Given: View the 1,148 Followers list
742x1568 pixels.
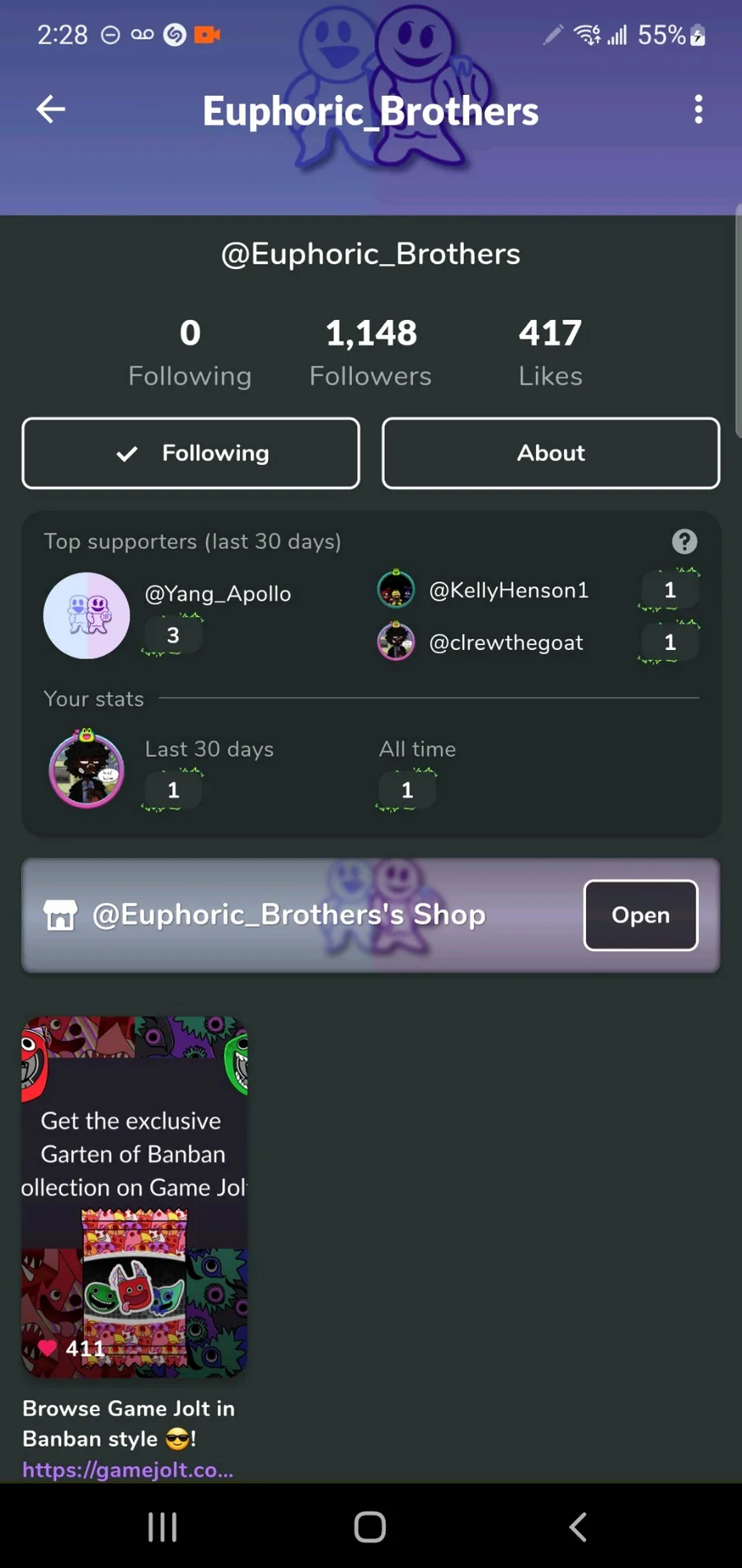Looking at the screenshot, I should click(370, 353).
